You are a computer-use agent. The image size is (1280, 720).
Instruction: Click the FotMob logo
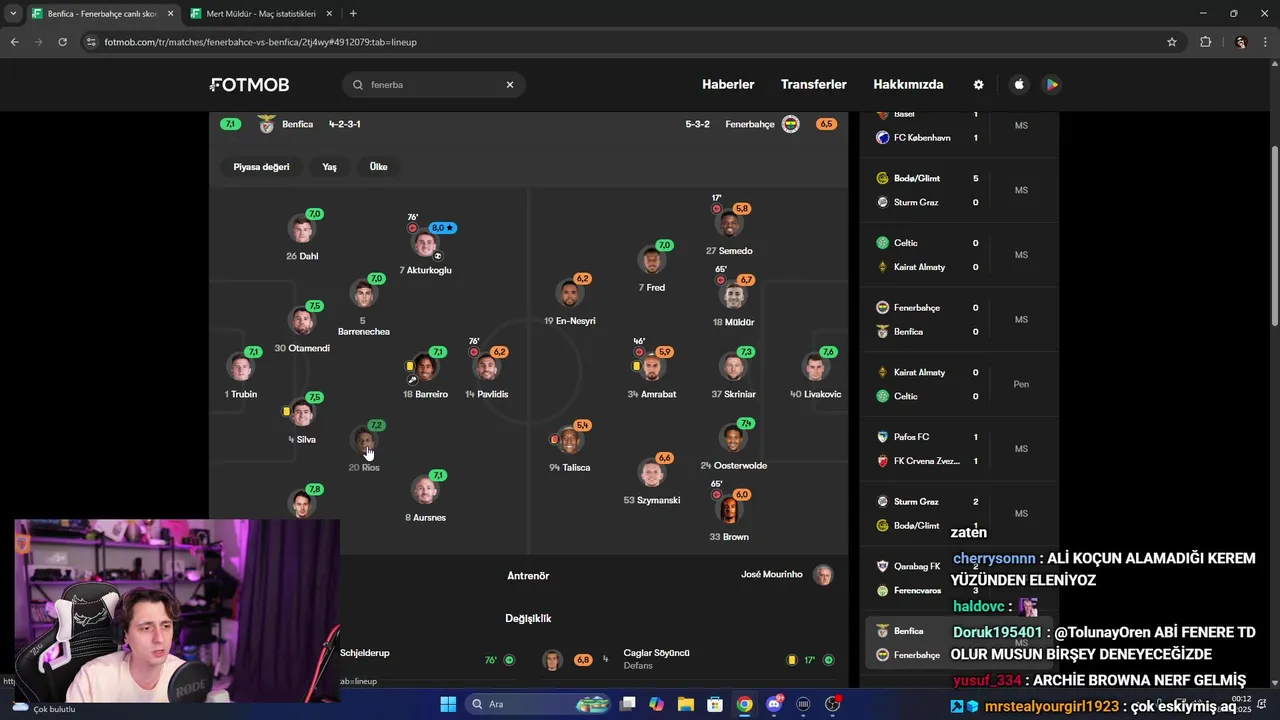click(250, 85)
